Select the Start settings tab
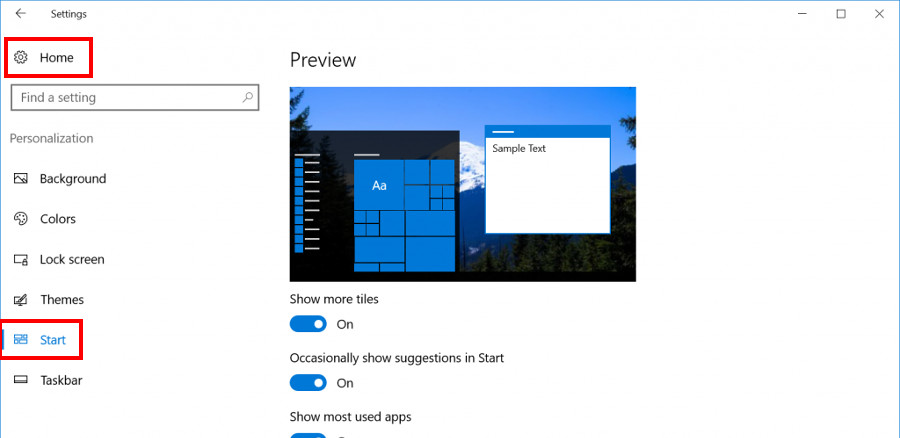This screenshot has height=438, width=900. click(53, 340)
